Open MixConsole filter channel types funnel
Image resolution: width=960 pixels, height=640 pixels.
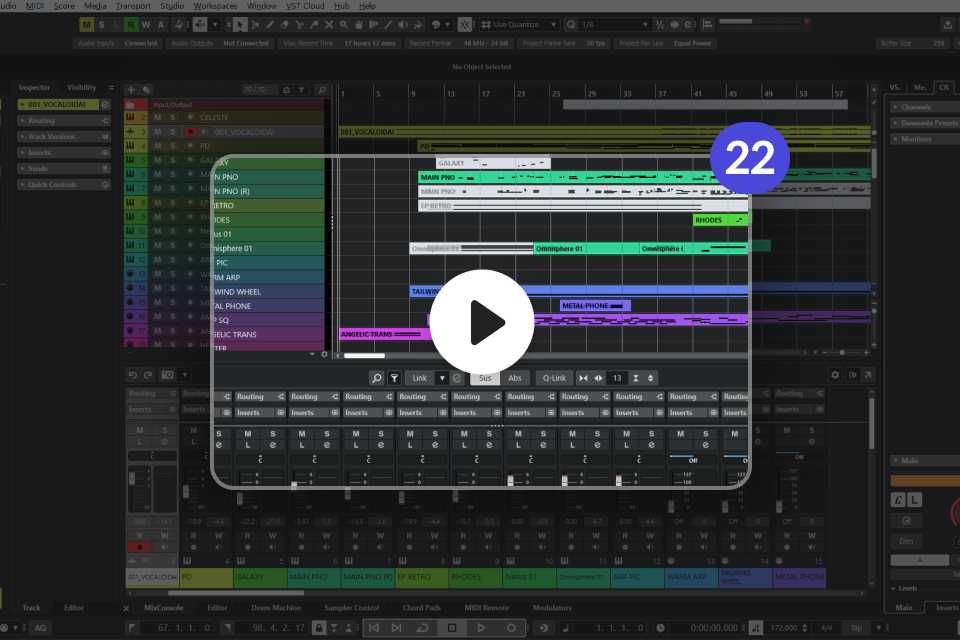(x=395, y=378)
